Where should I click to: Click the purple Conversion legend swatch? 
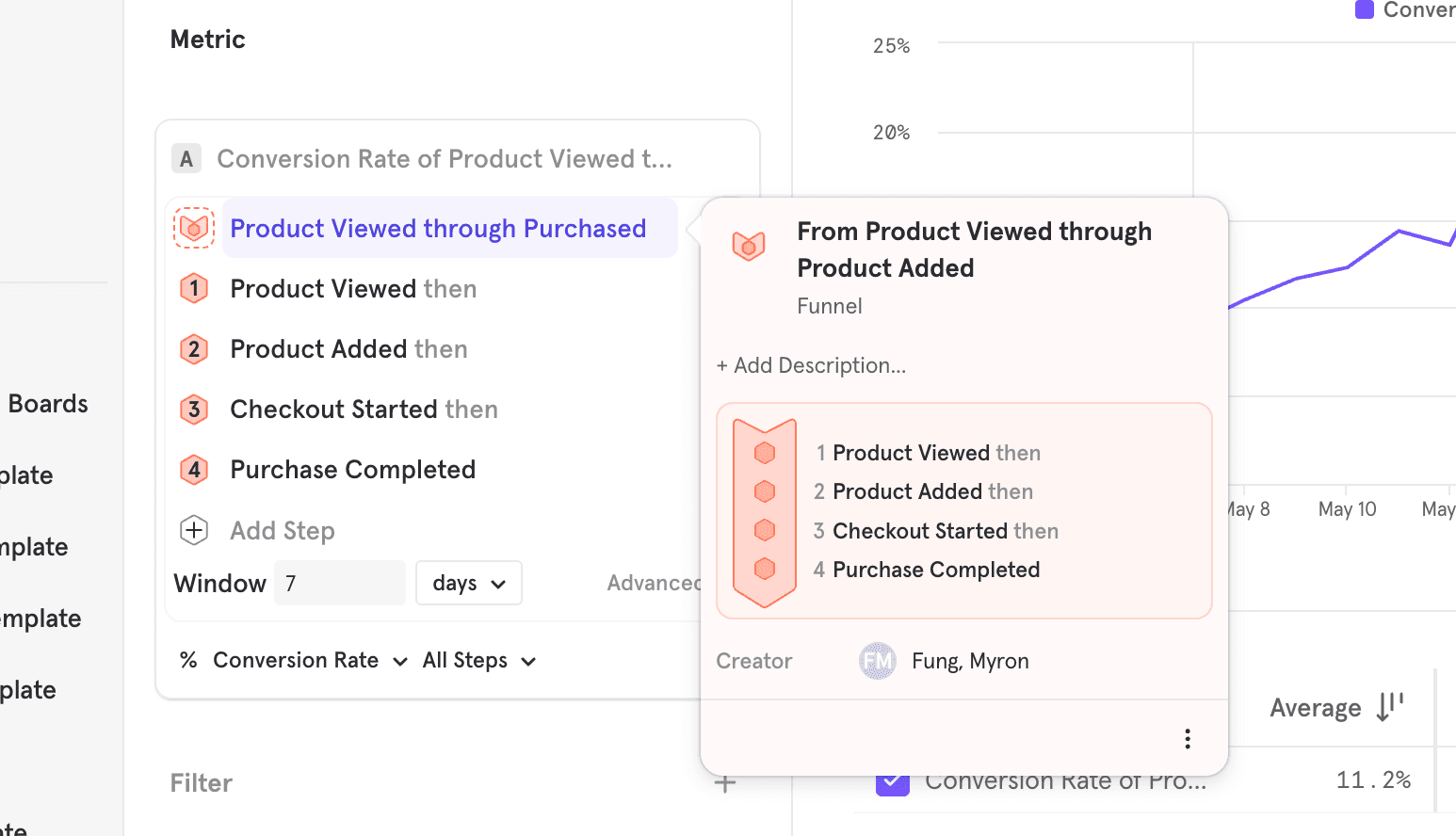(x=1364, y=10)
